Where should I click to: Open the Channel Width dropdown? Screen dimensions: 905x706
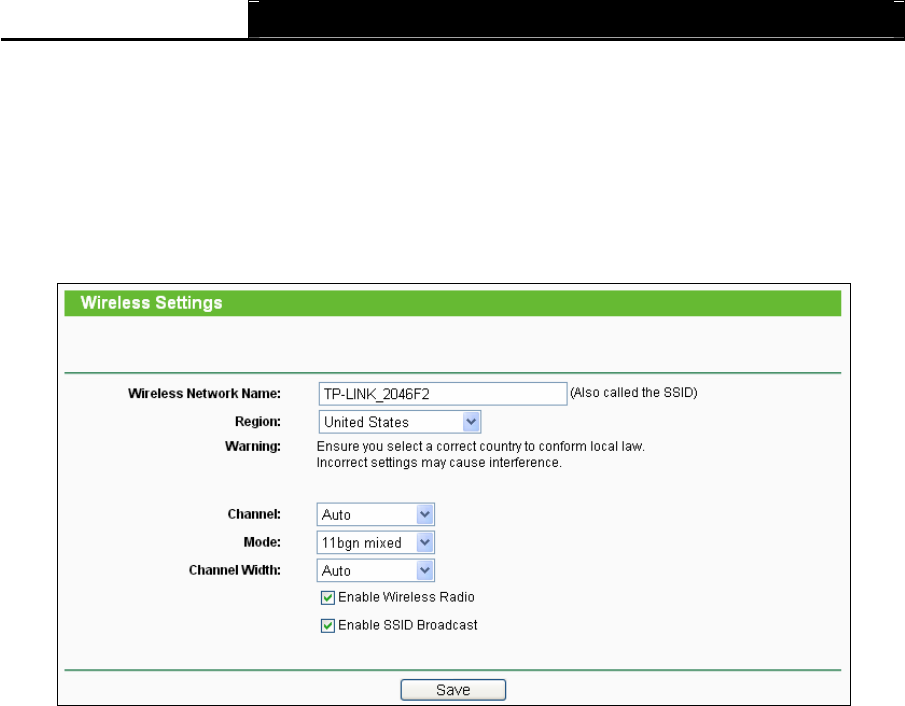click(x=375, y=570)
